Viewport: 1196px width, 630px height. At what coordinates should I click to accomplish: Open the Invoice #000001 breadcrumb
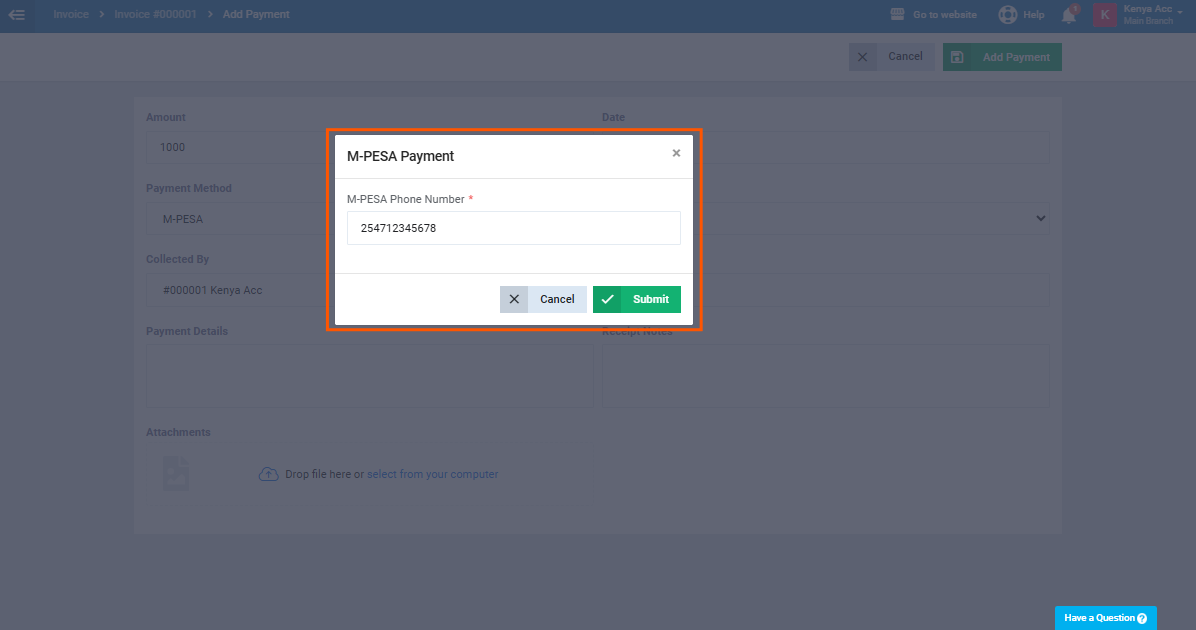pos(155,14)
